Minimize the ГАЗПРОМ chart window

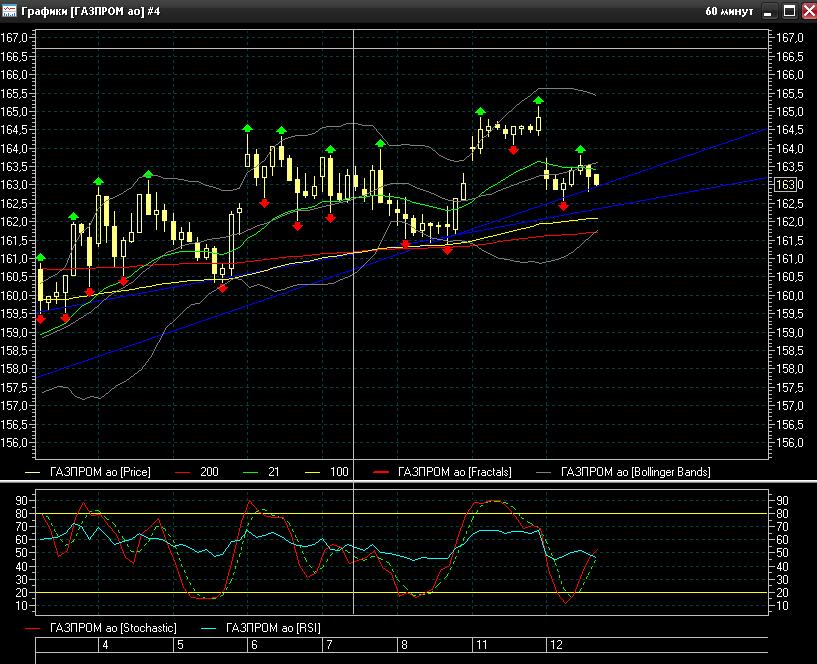[769, 11]
